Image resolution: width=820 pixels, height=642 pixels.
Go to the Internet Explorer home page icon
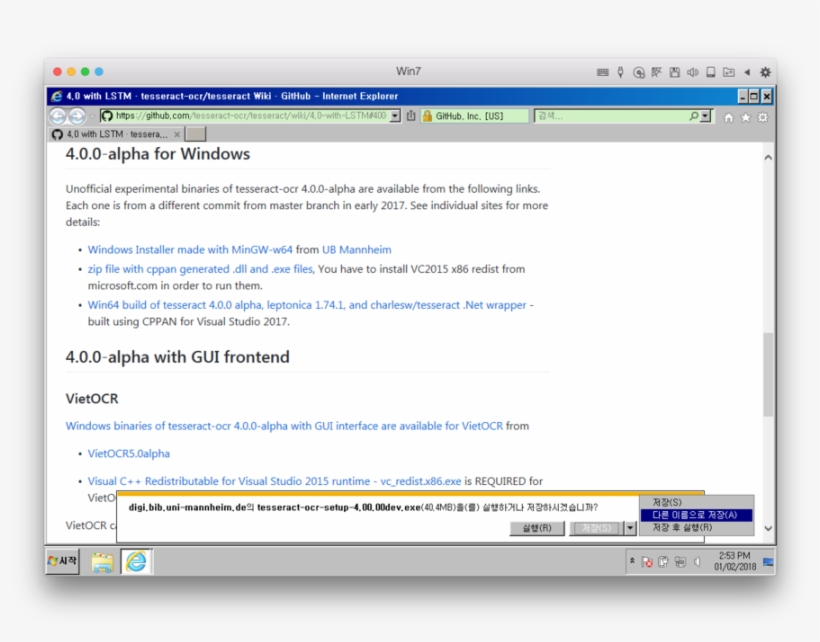[728, 118]
